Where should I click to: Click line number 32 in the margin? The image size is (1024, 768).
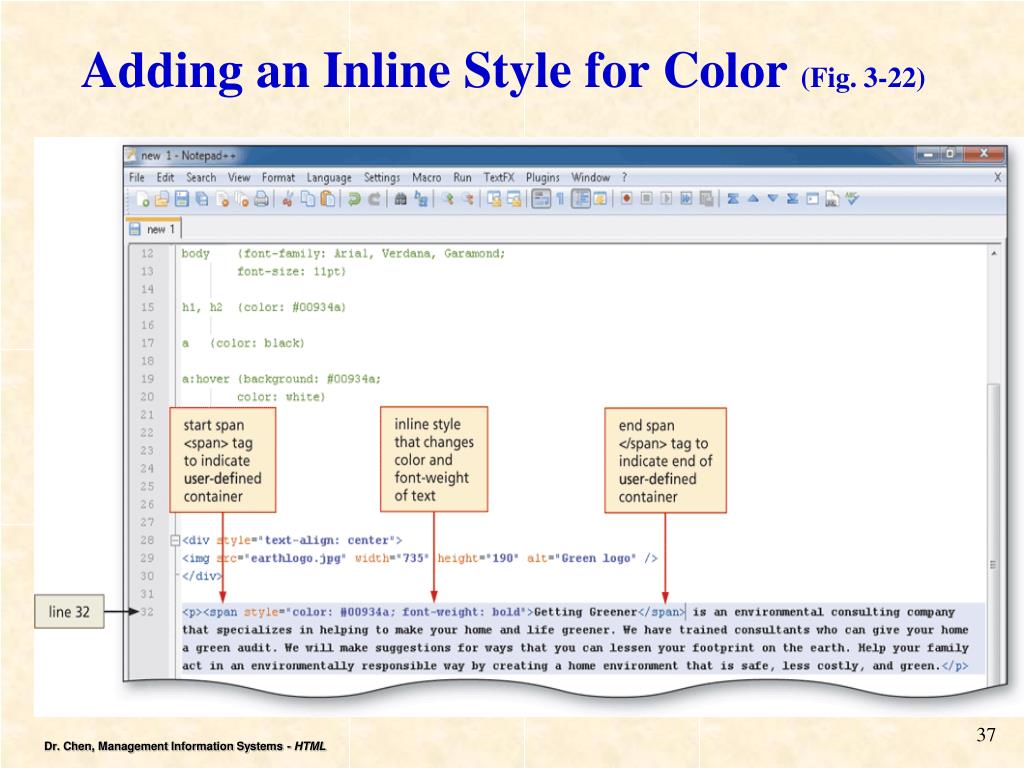tap(147, 612)
